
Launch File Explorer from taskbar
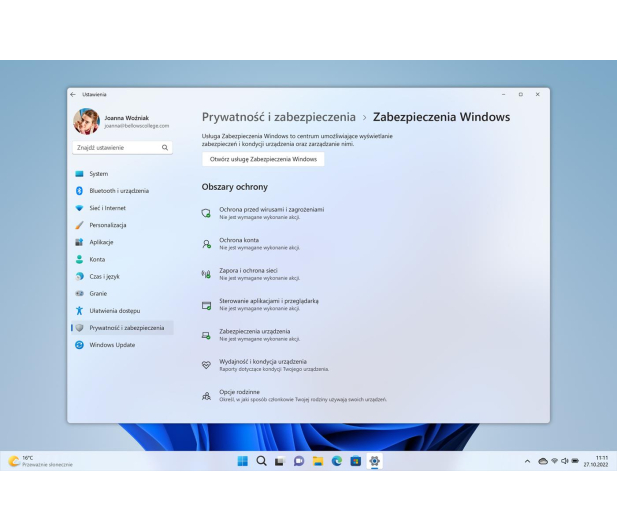click(318, 461)
